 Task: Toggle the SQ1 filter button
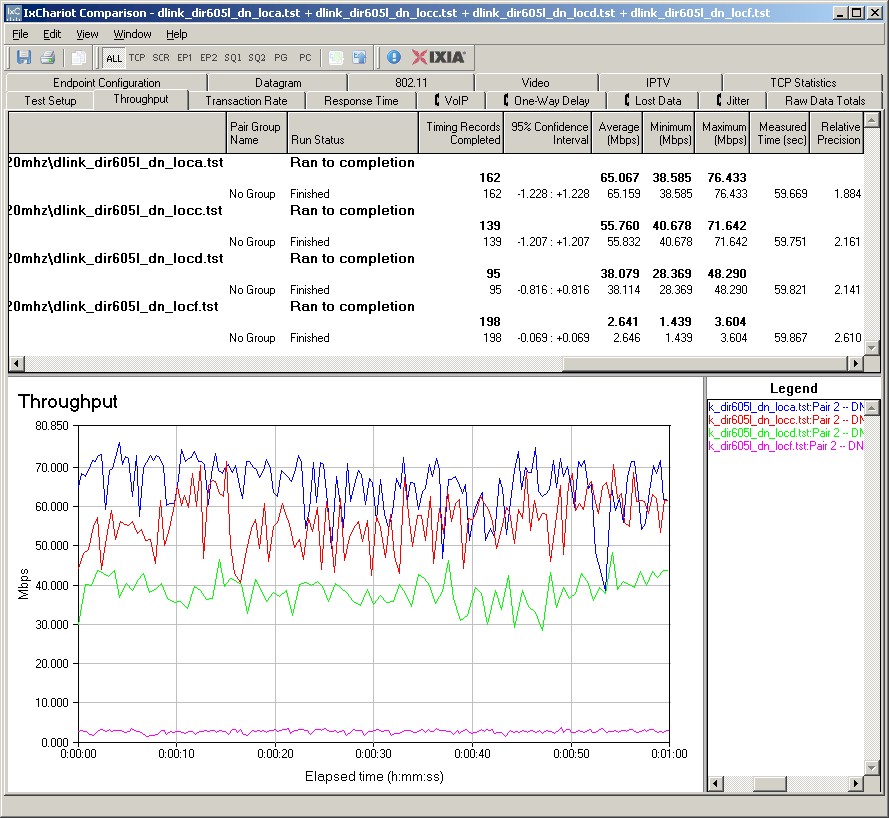pyautogui.click(x=232, y=57)
